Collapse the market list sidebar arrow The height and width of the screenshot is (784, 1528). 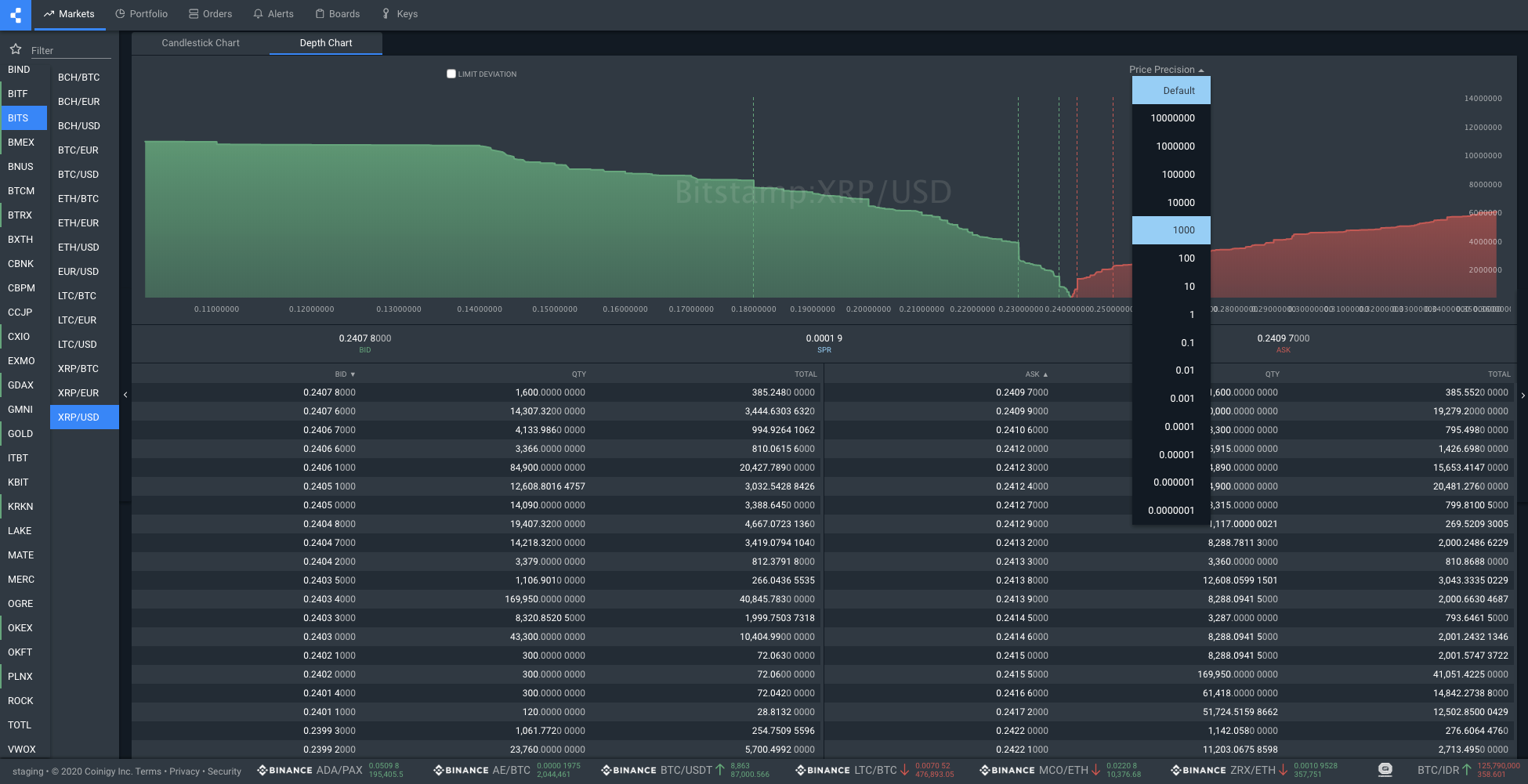125,395
